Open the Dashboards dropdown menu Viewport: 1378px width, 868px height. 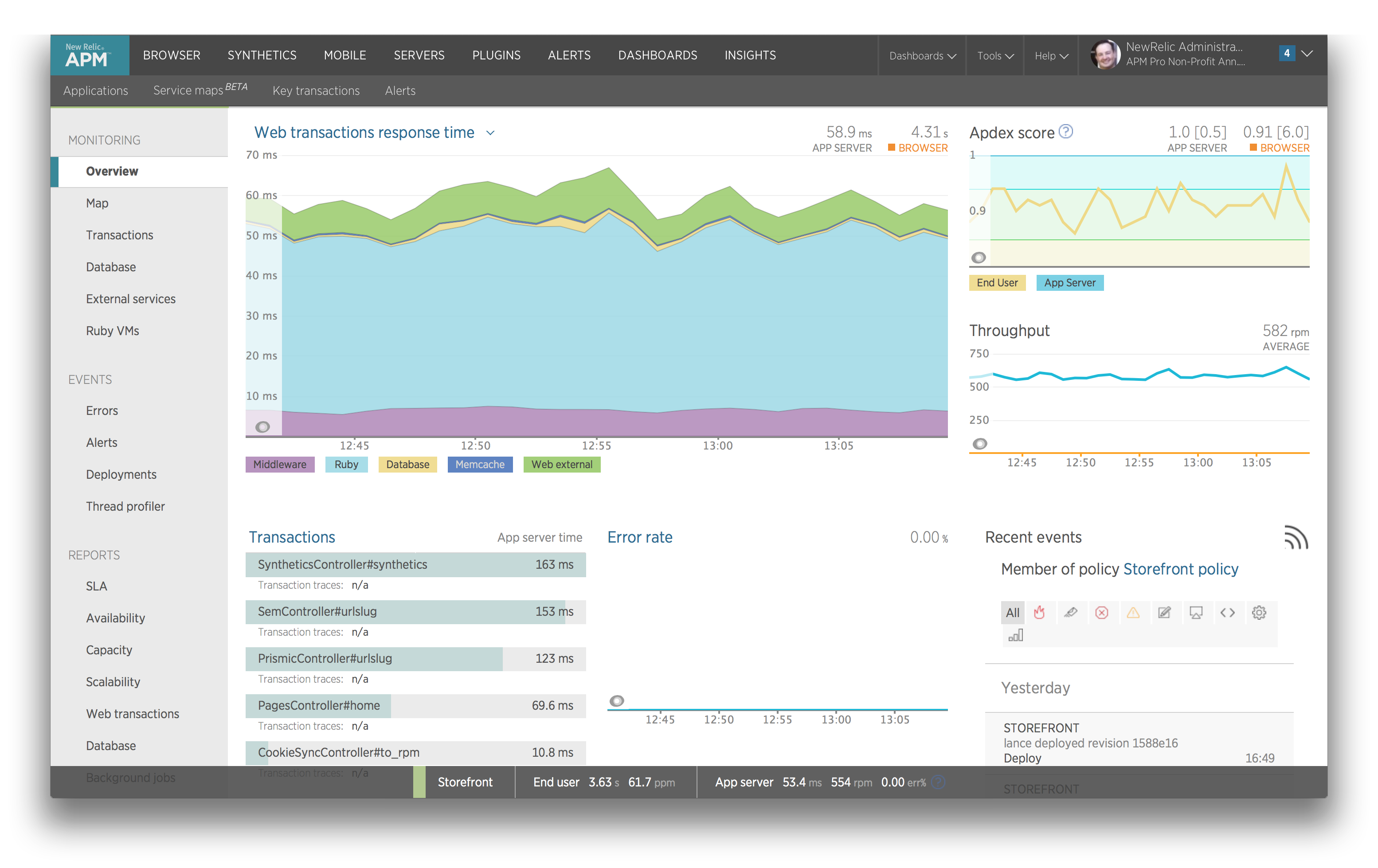point(923,55)
